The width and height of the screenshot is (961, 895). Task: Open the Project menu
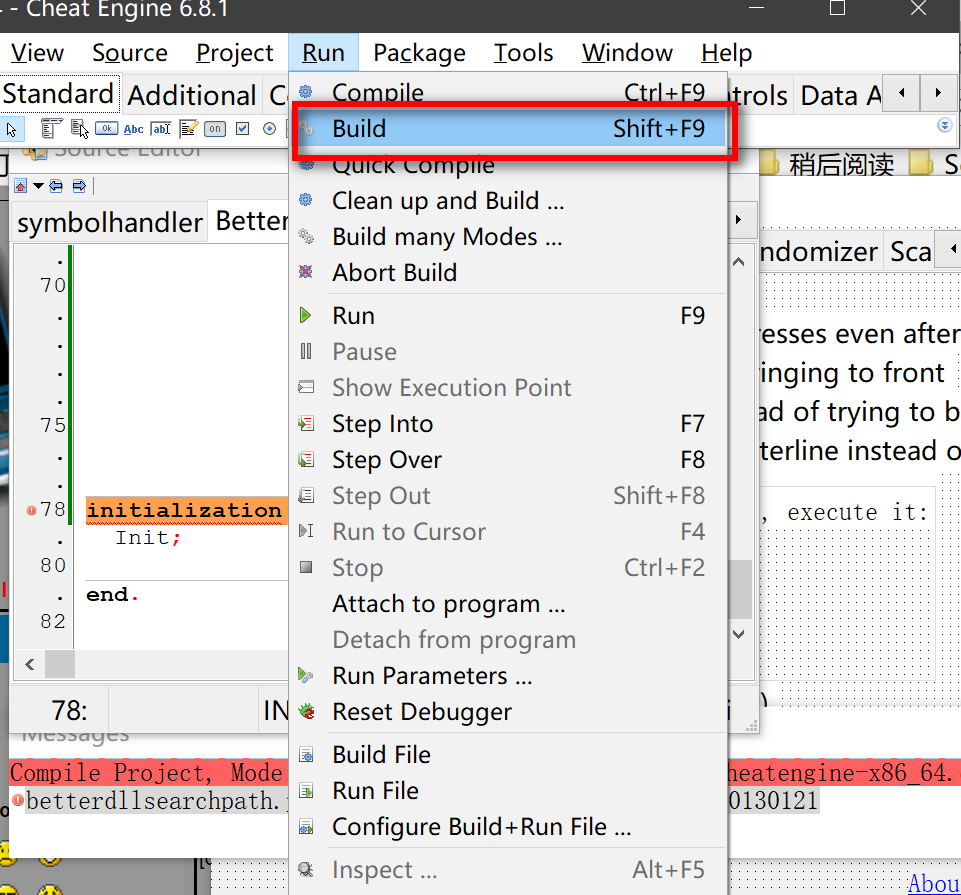(x=235, y=53)
